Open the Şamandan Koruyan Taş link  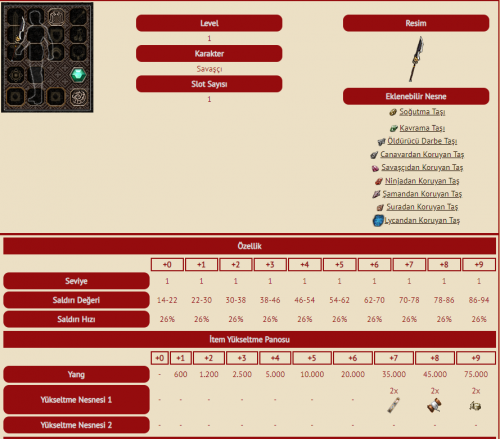(422, 194)
